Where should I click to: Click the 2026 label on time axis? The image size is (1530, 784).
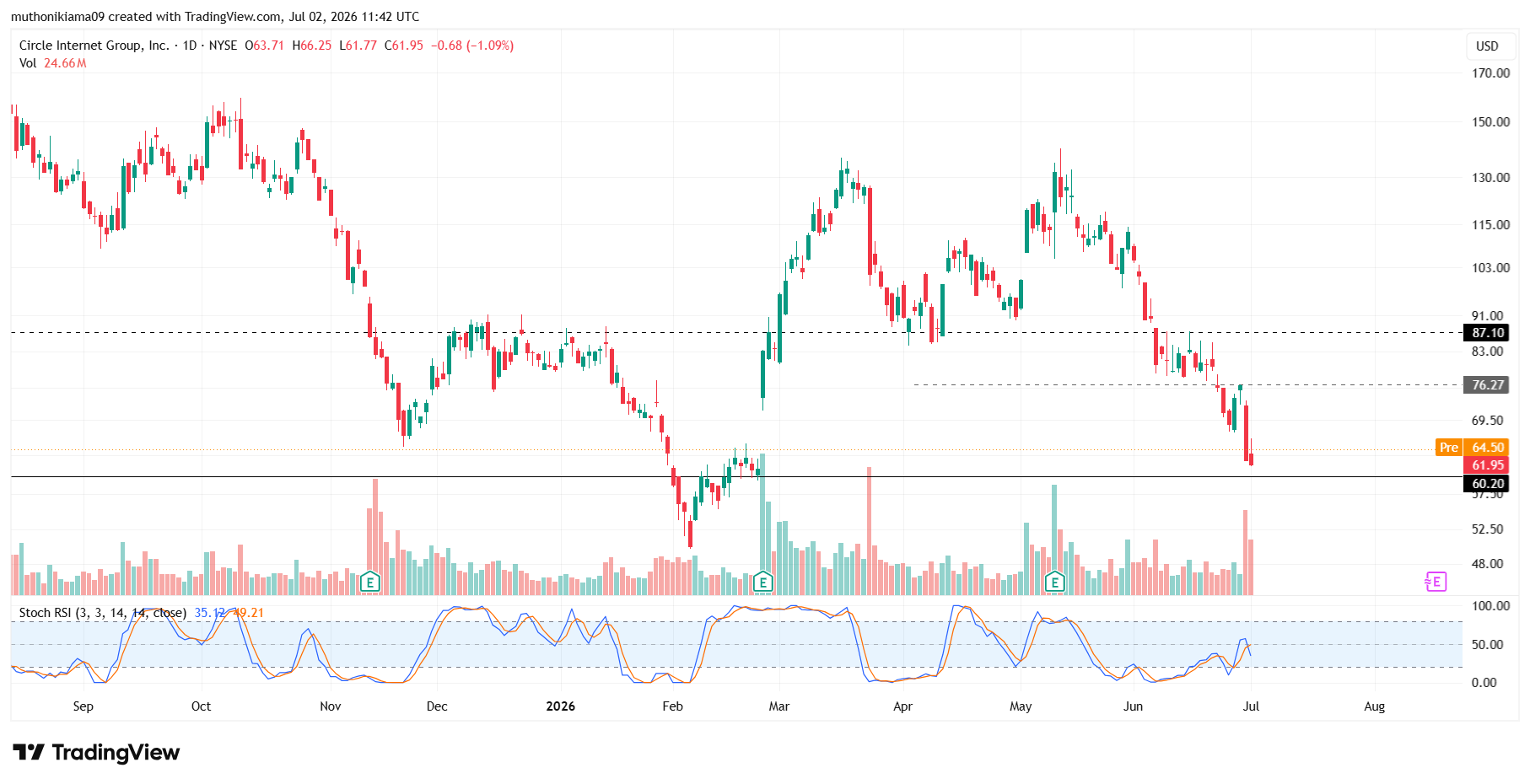[x=560, y=706]
